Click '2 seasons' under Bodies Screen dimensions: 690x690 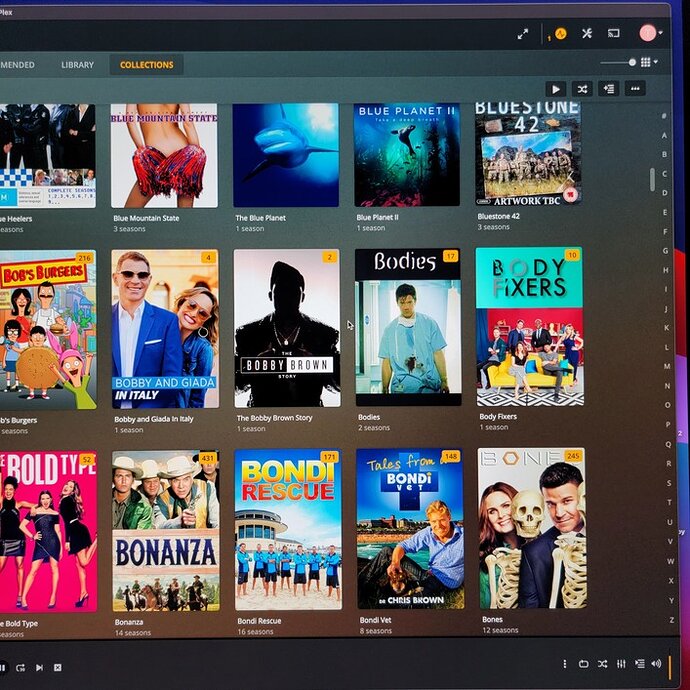pyautogui.click(x=374, y=428)
